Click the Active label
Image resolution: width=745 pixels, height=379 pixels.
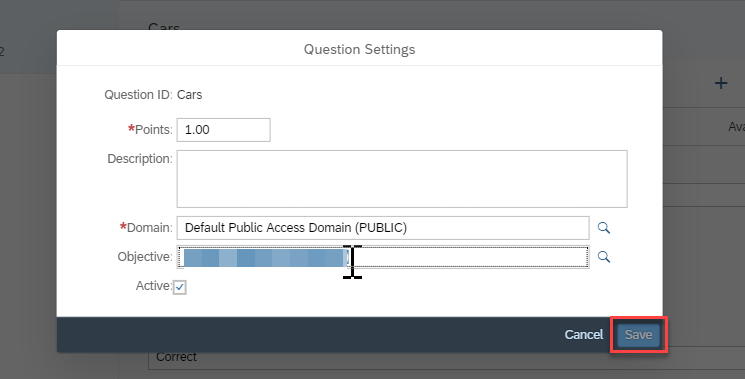(x=153, y=286)
